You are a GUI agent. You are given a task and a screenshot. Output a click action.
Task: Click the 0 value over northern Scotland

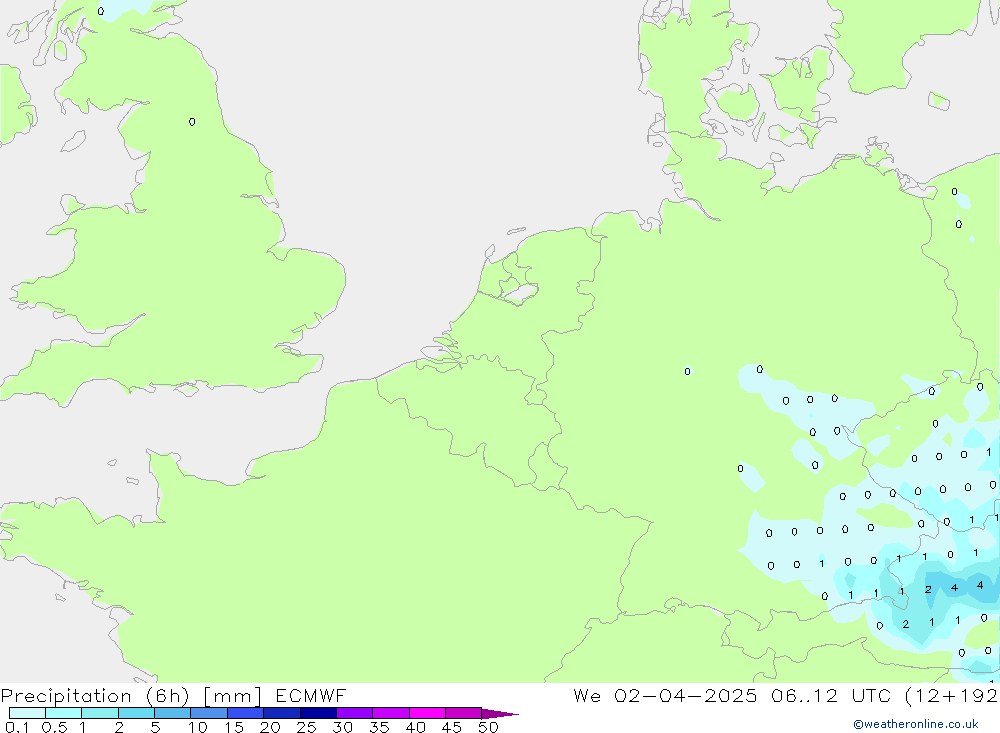(x=100, y=11)
